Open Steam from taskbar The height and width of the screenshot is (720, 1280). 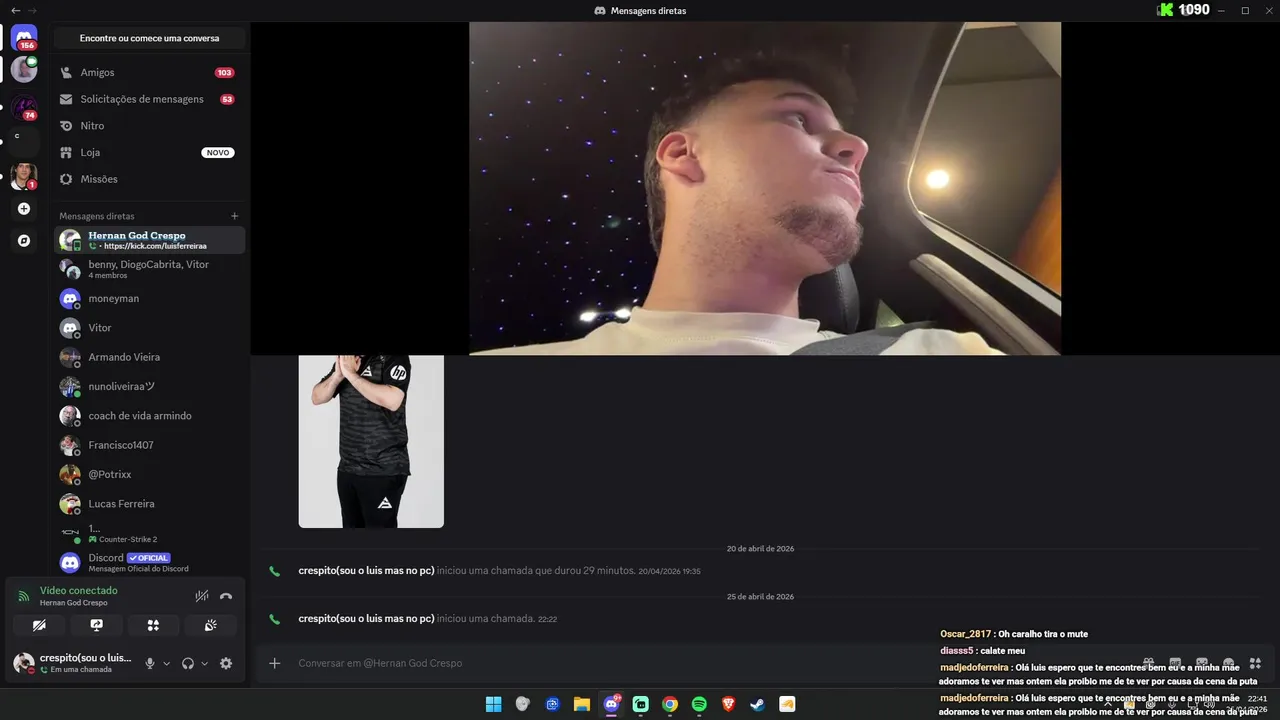pos(758,704)
